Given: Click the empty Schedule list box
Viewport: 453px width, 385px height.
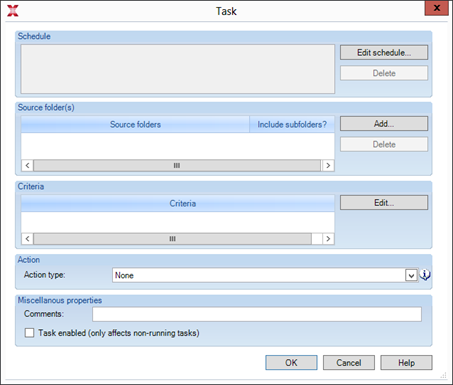Looking at the screenshot, I should (178, 69).
